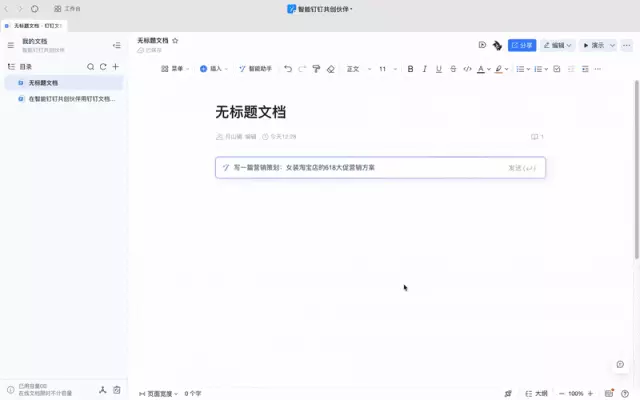Viewport: 640px width, 400px height.
Task: Open the font size 11 dropdown
Action: [385, 69]
